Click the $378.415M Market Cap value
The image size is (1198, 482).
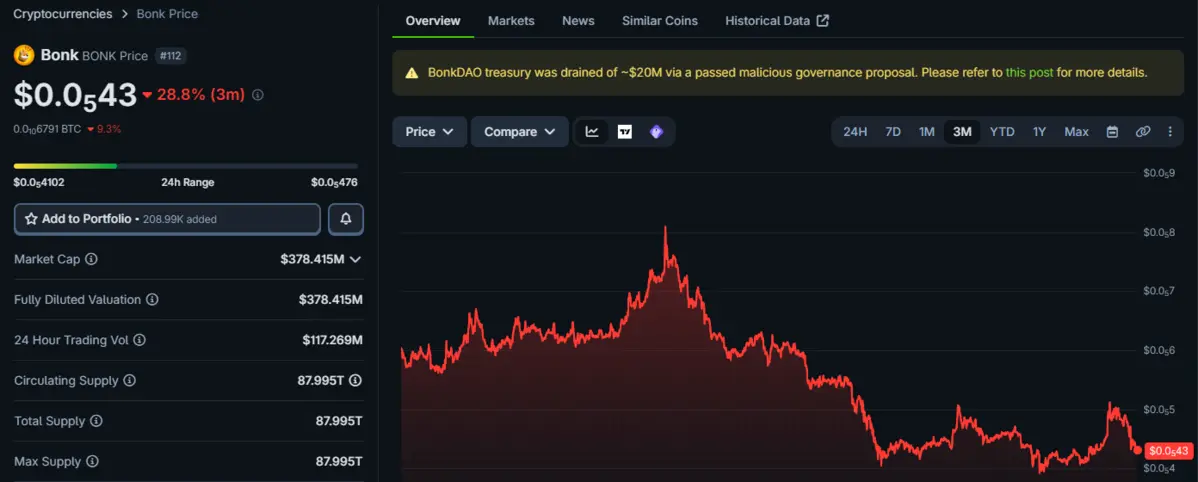pyautogui.click(x=312, y=259)
